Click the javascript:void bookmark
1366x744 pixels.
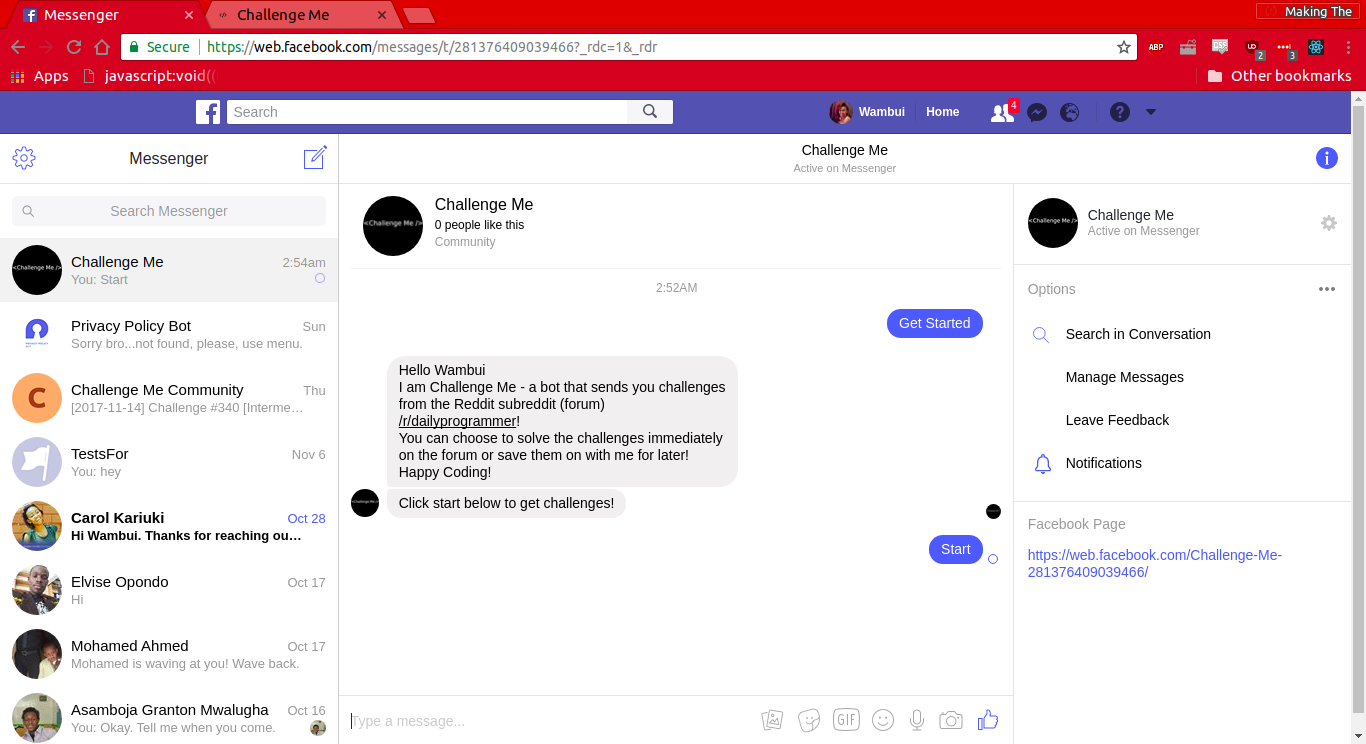click(150, 76)
